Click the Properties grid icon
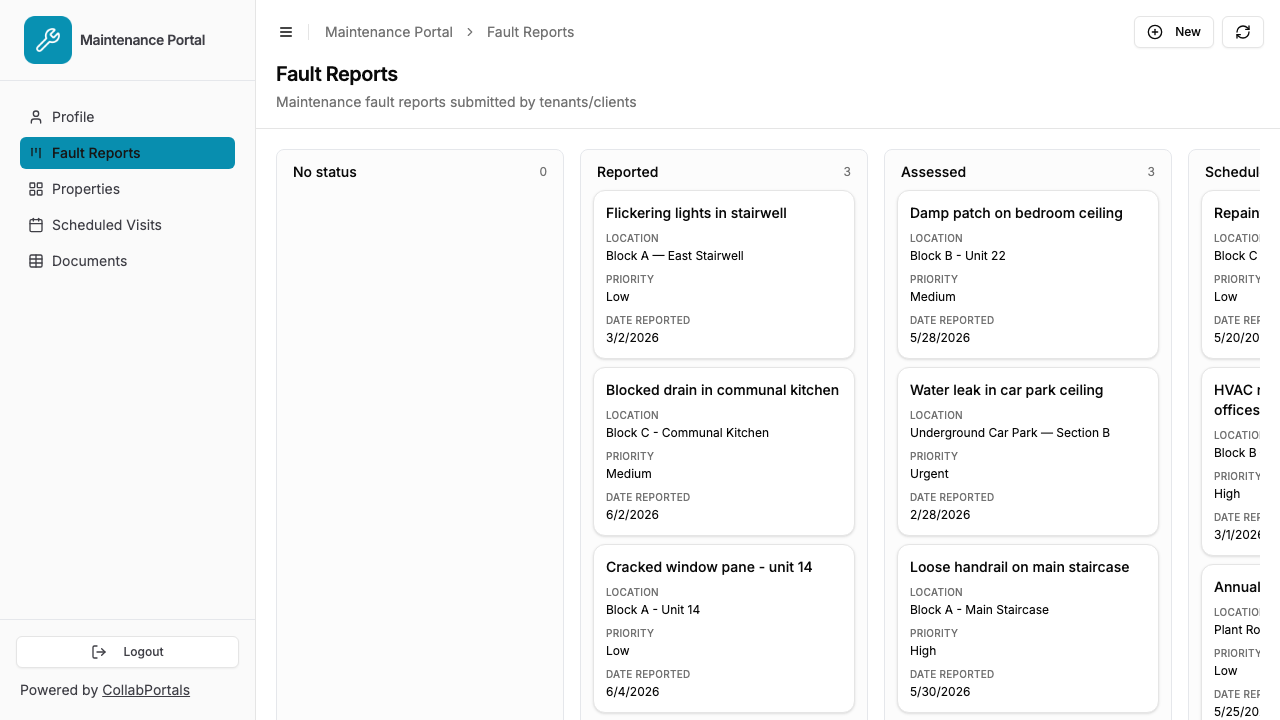This screenshot has height=720, width=1280. 36,189
